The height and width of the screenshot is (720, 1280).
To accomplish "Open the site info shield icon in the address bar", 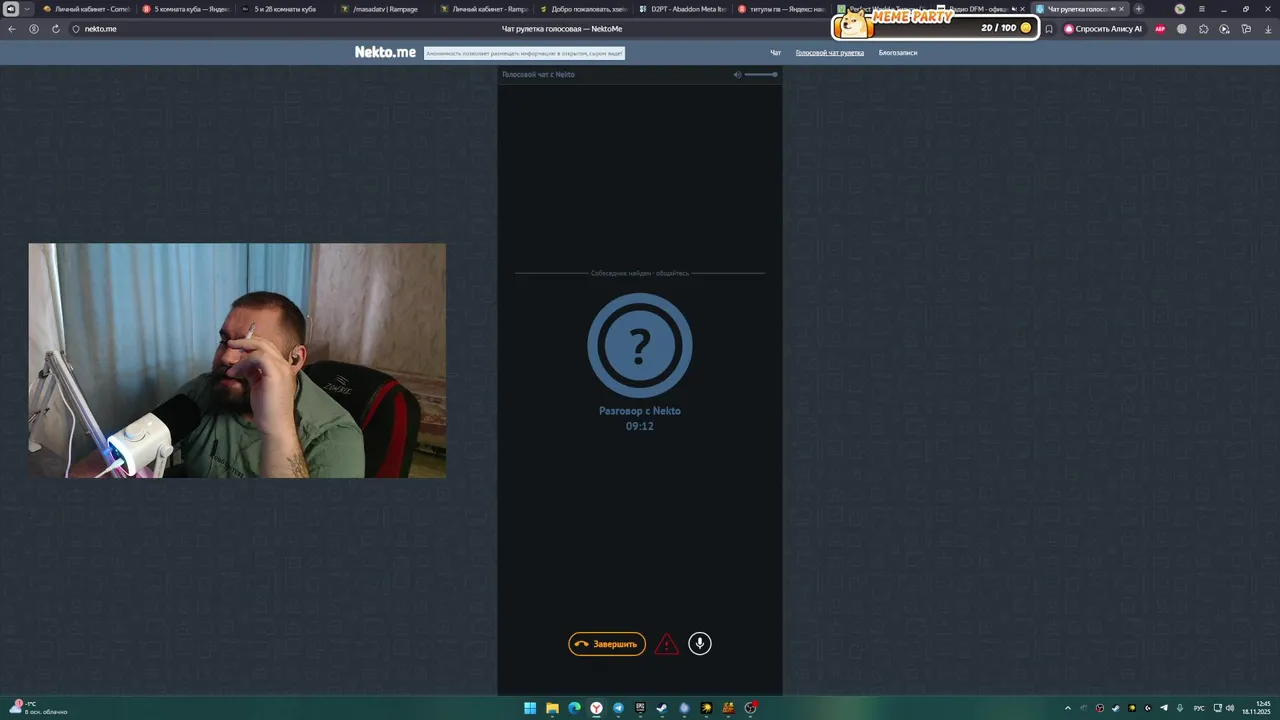I will pyautogui.click(x=76, y=29).
